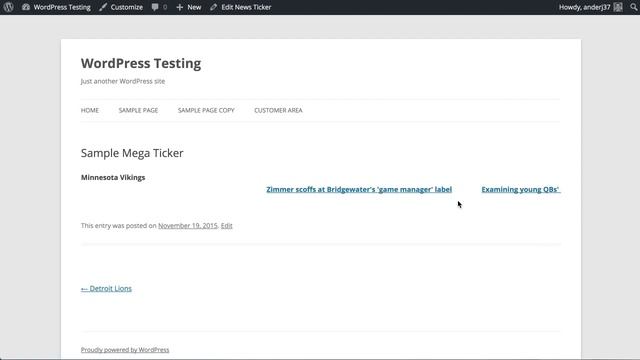The width and height of the screenshot is (640, 360).
Task: Click Edit News Ticker in admin bar
Action: 240,7
